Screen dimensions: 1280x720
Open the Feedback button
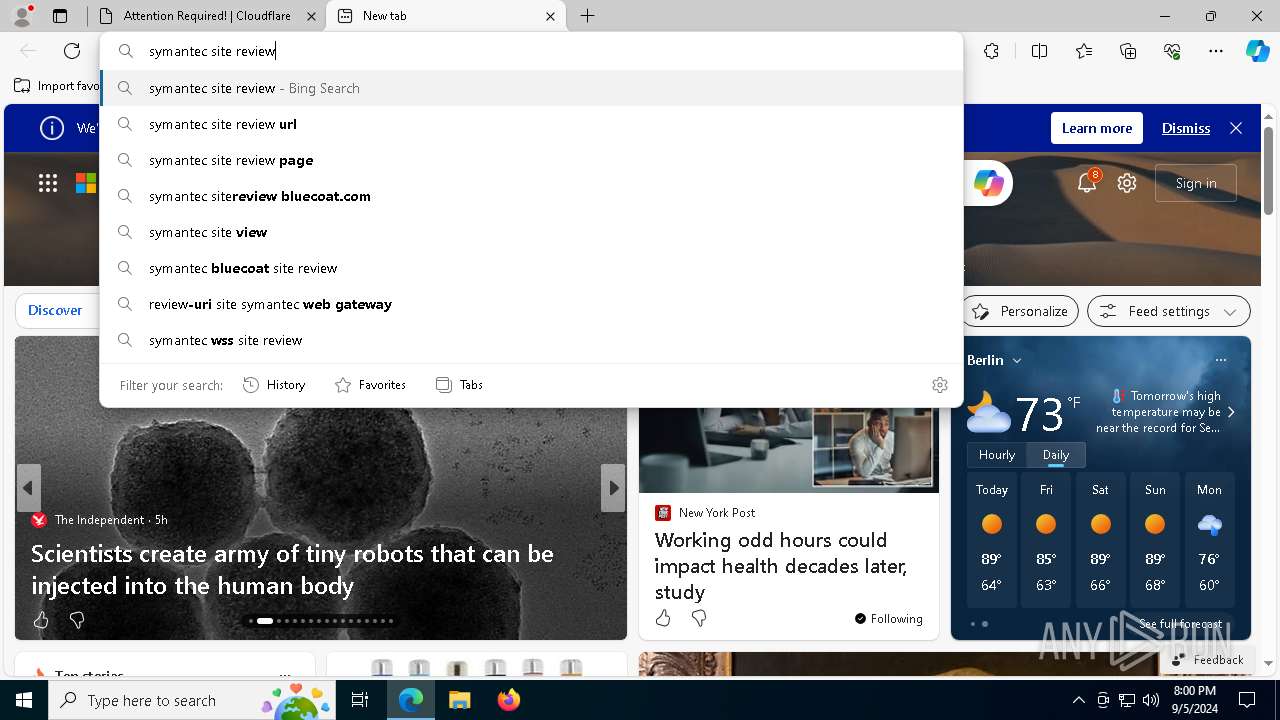point(1207,659)
